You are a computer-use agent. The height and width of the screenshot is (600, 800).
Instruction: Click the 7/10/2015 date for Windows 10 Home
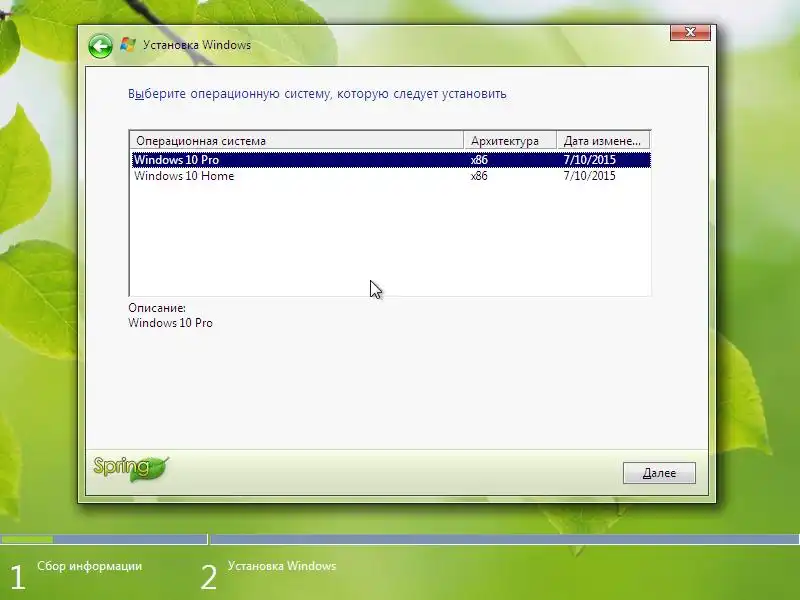pos(589,176)
